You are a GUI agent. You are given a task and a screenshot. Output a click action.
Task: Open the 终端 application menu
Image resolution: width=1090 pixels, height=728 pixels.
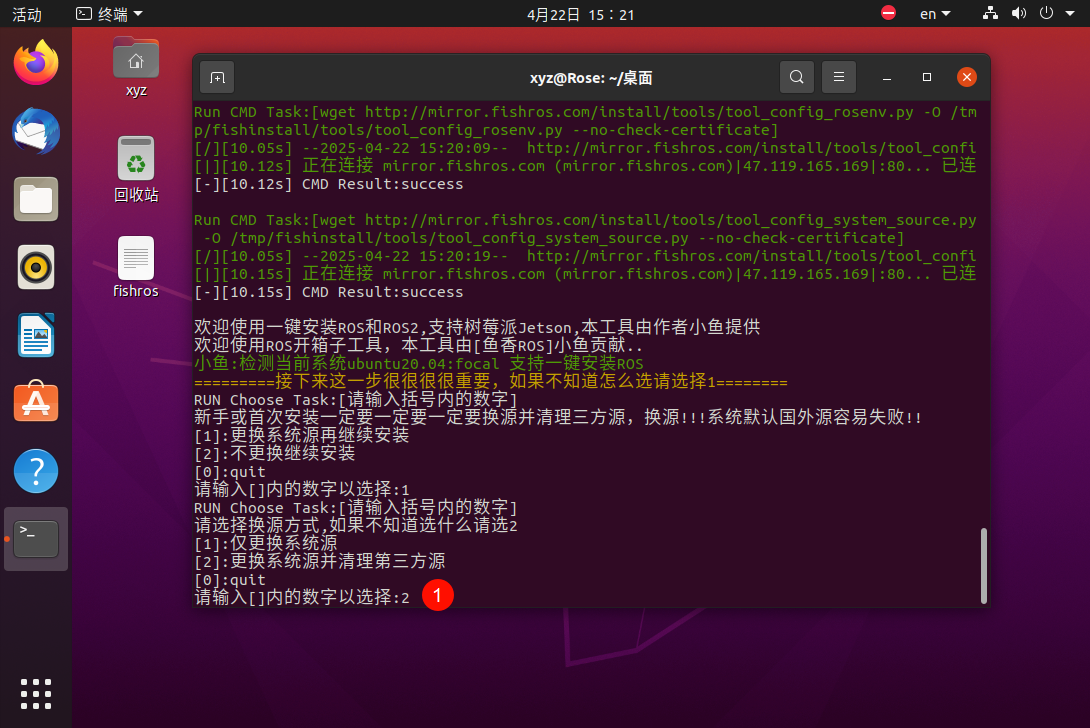click(x=109, y=14)
